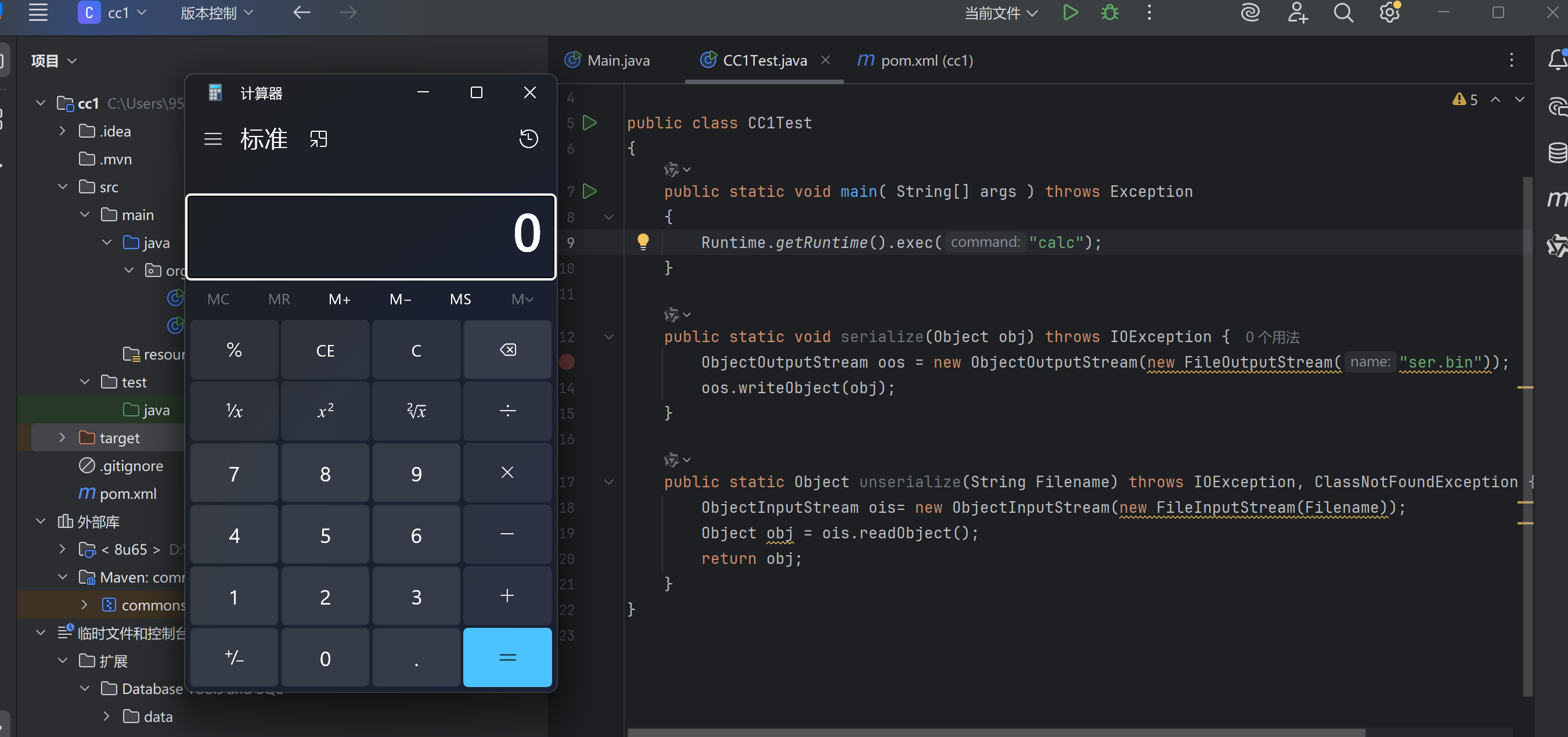This screenshot has height=737, width=1568.
Task: Toggle calculator keep-on-top mode
Action: coord(318,139)
